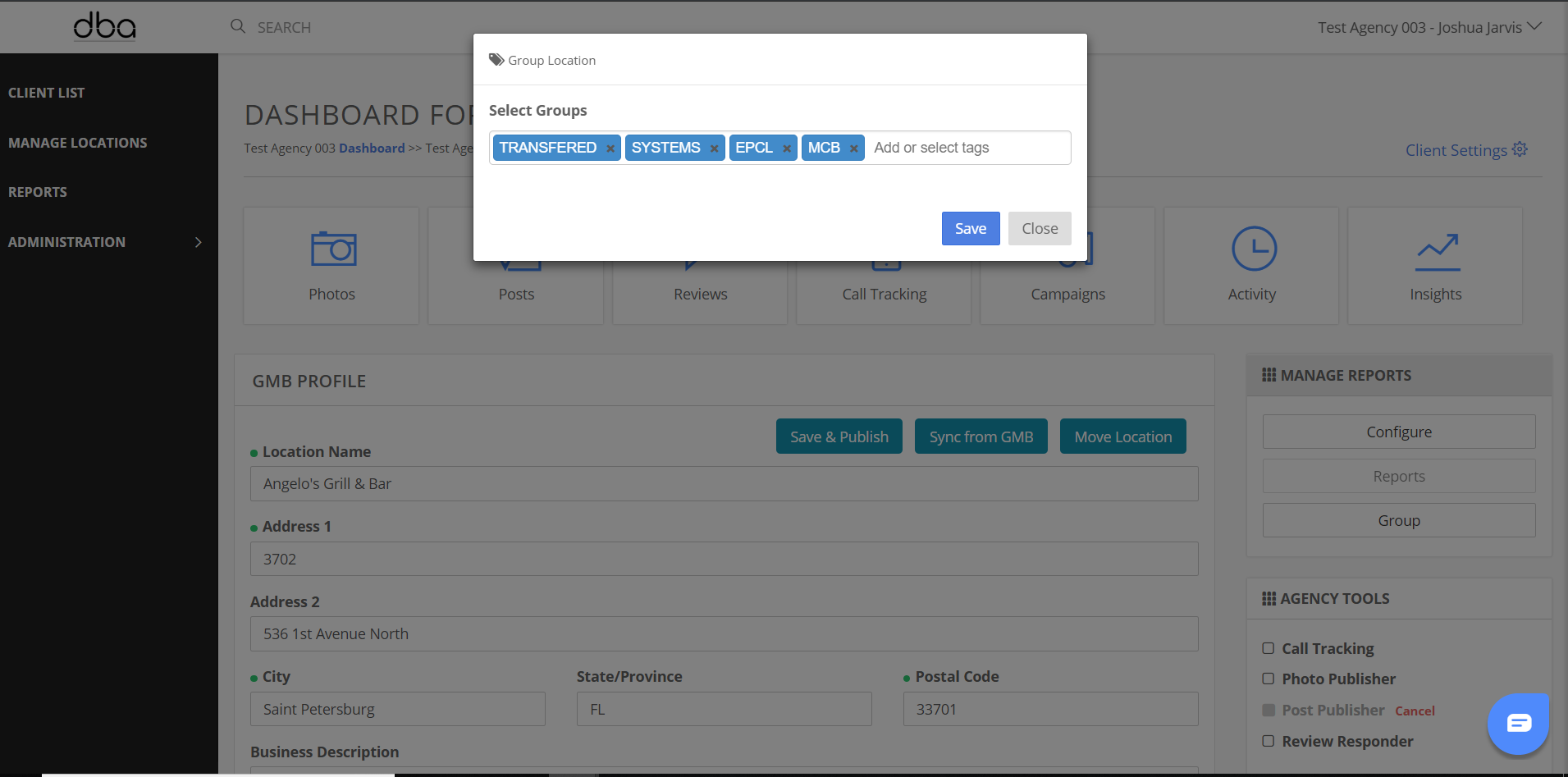Tick the Photo Publisher checkbox

1268,679
